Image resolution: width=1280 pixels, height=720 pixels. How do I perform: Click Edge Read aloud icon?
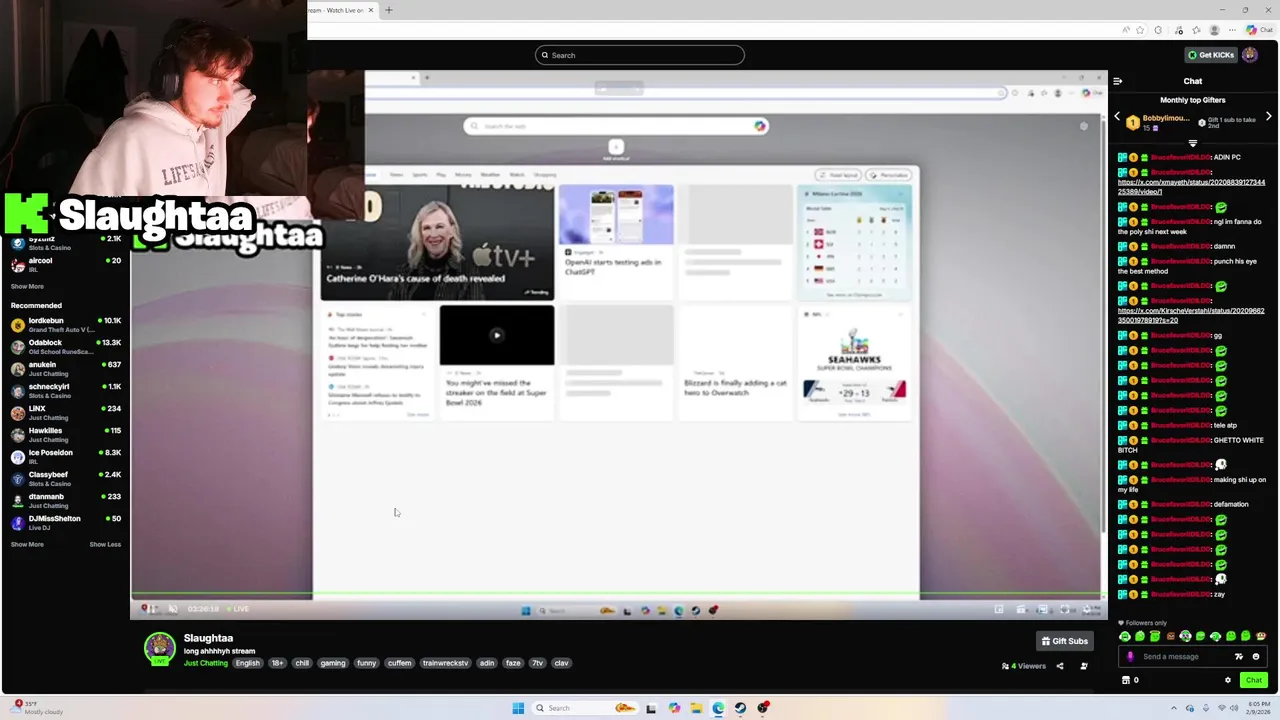pos(1126,31)
